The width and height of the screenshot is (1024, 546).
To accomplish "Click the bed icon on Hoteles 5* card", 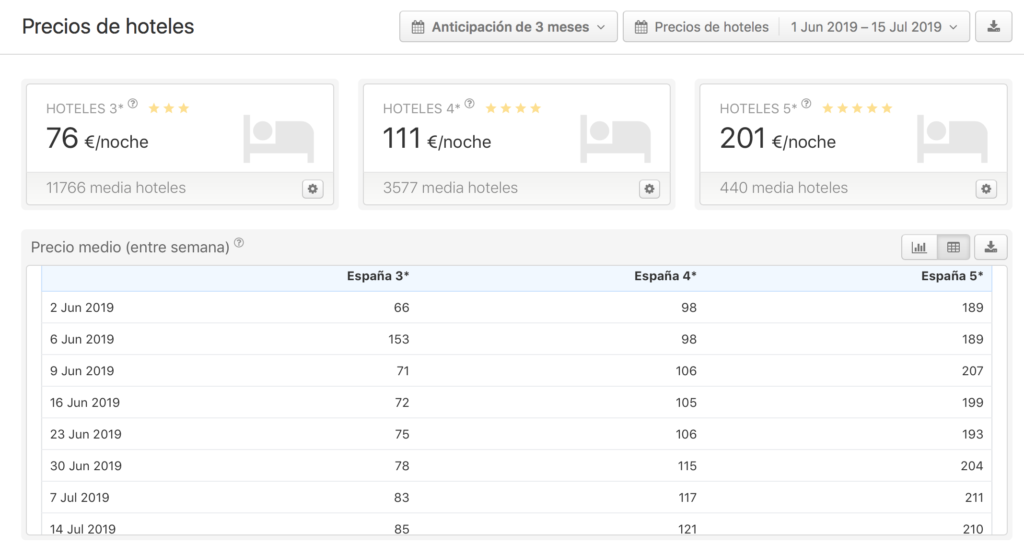I will (953, 138).
